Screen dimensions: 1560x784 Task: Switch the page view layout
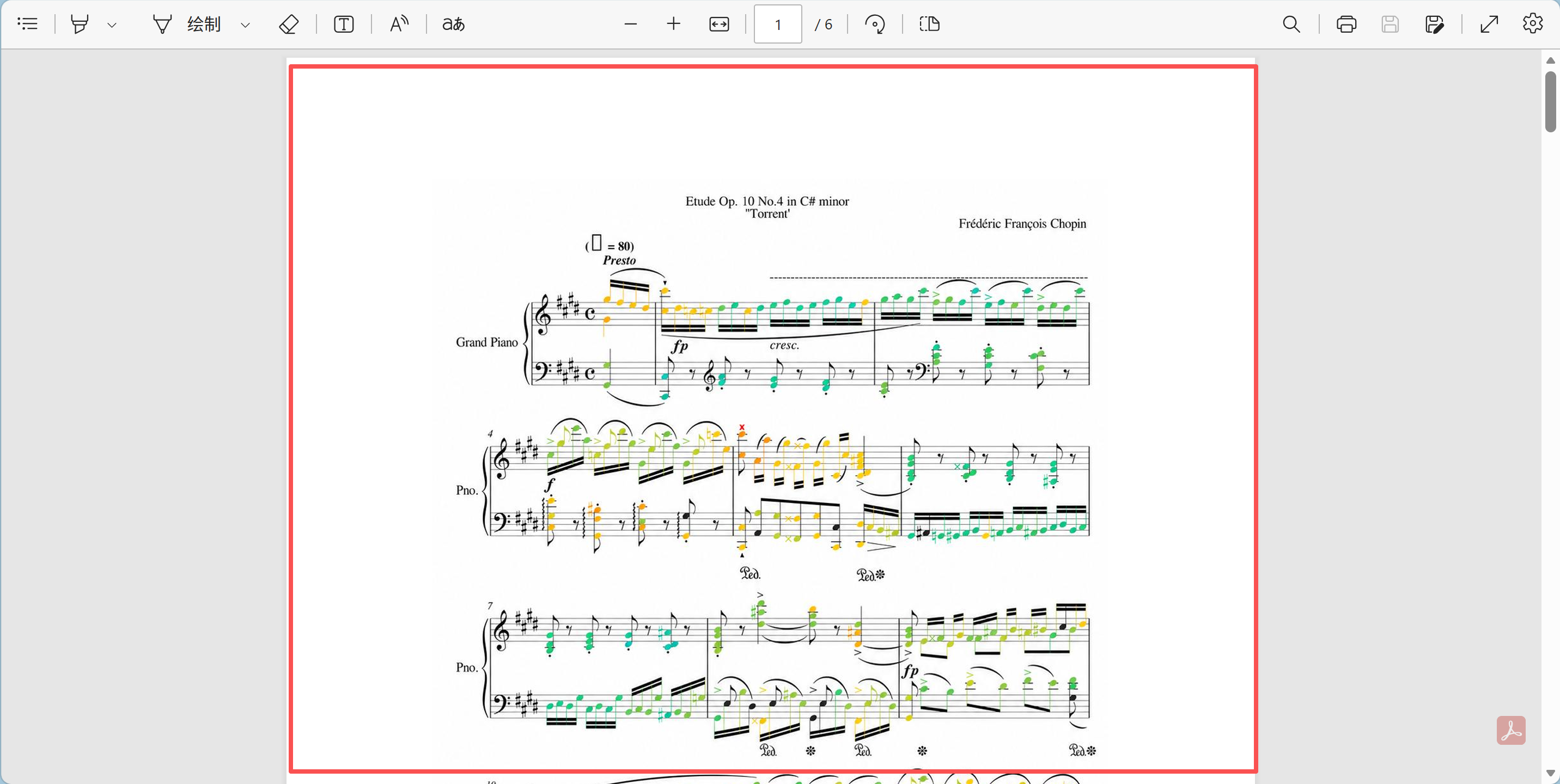pyautogui.click(x=929, y=24)
